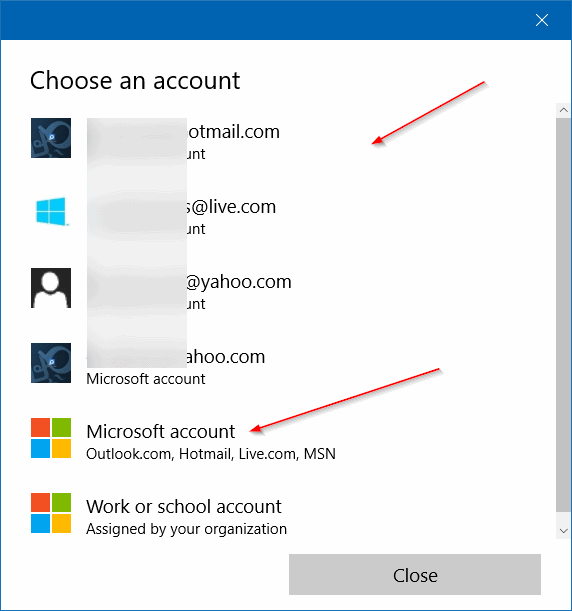572x611 pixels.
Task: Click the Windows logo avatar for live.com account
Action: 51,212
